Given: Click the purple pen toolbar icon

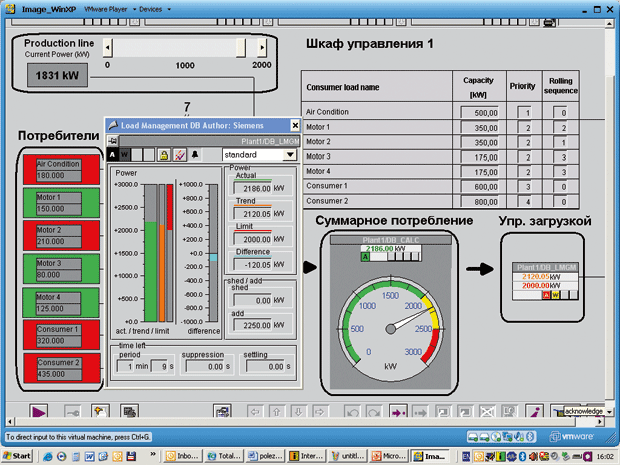Looking at the screenshot, I should (535, 412).
